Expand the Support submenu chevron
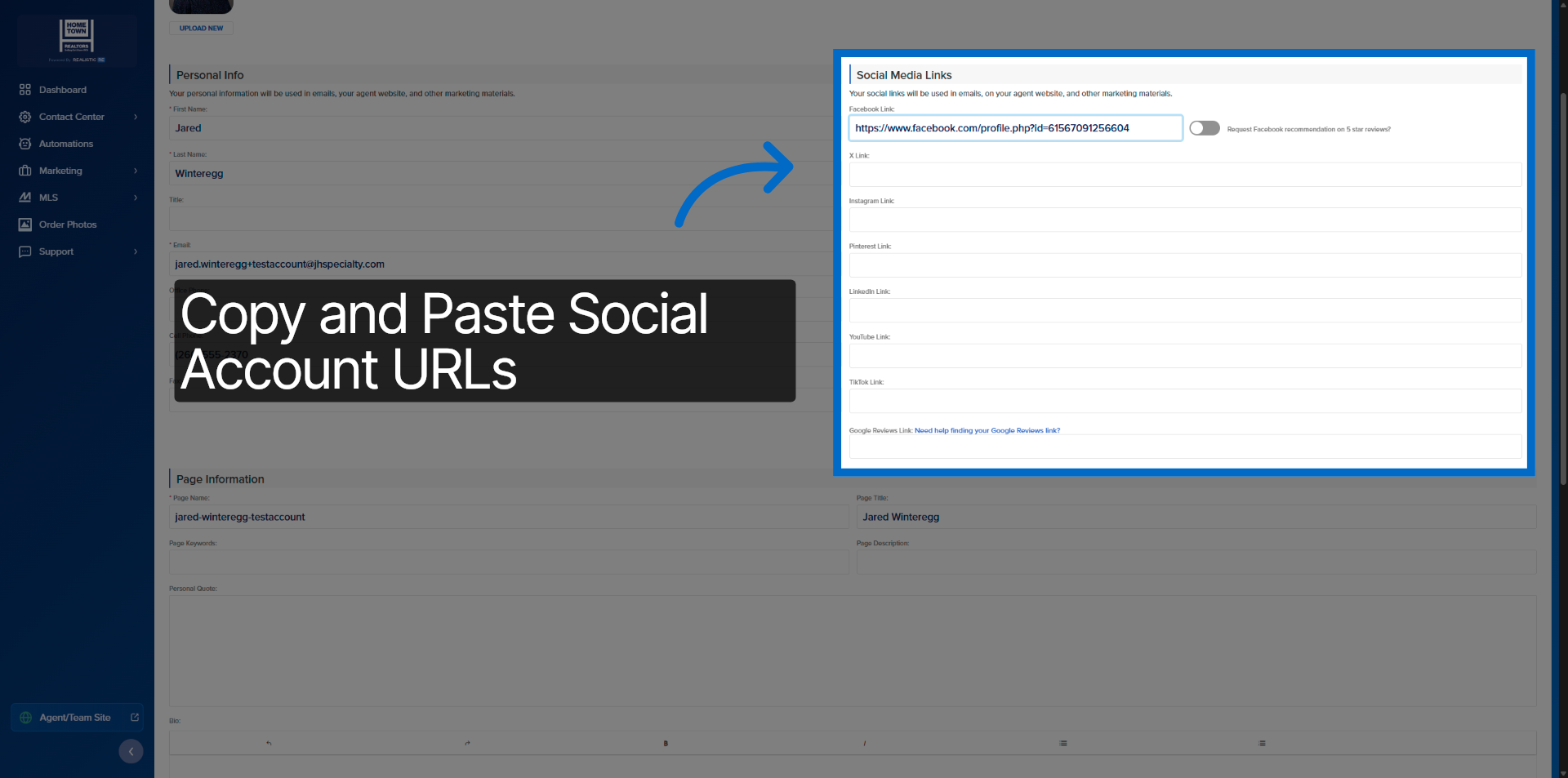1568x778 pixels. coord(136,251)
